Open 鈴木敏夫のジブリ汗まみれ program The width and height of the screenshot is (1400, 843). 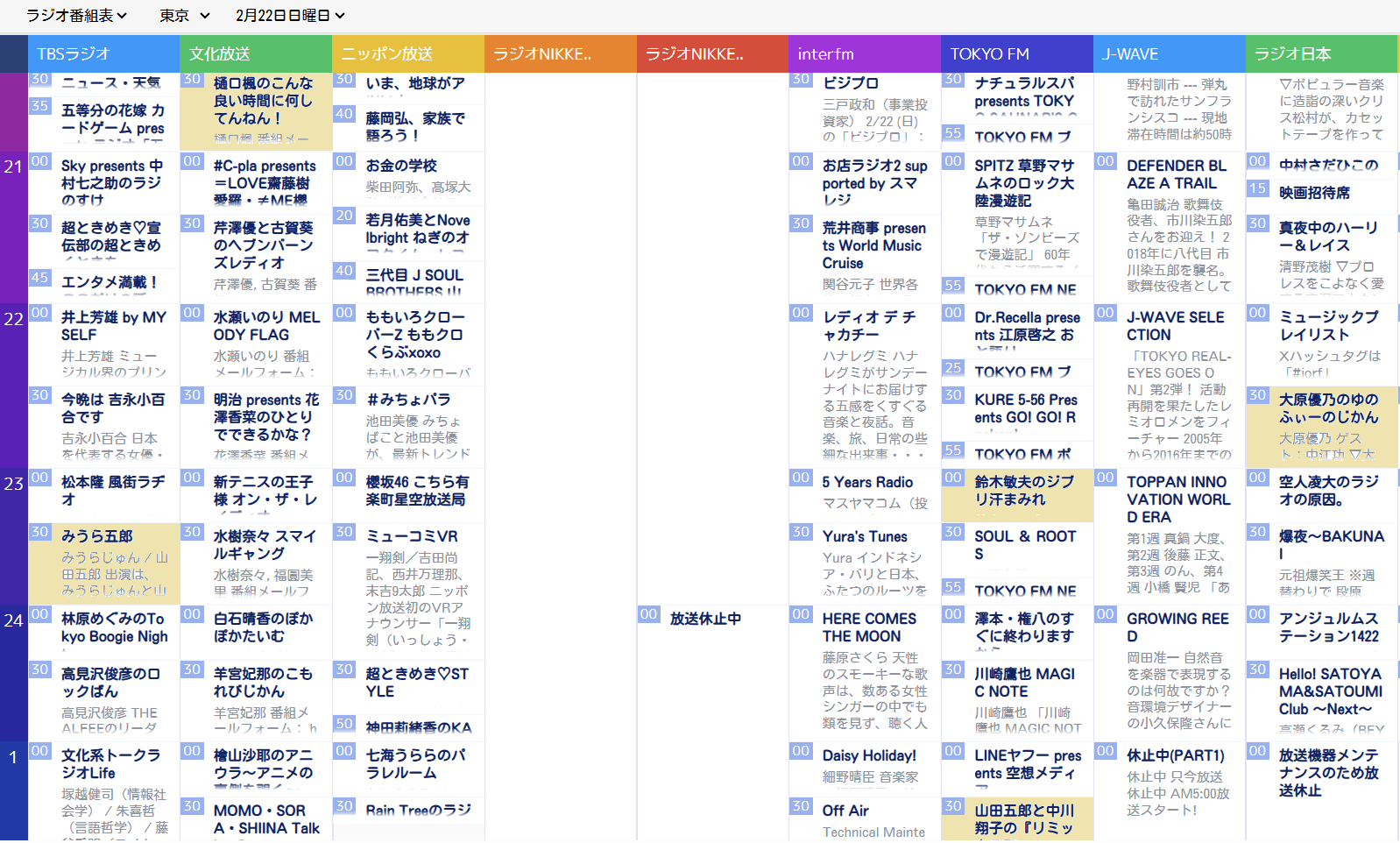click(1023, 492)
